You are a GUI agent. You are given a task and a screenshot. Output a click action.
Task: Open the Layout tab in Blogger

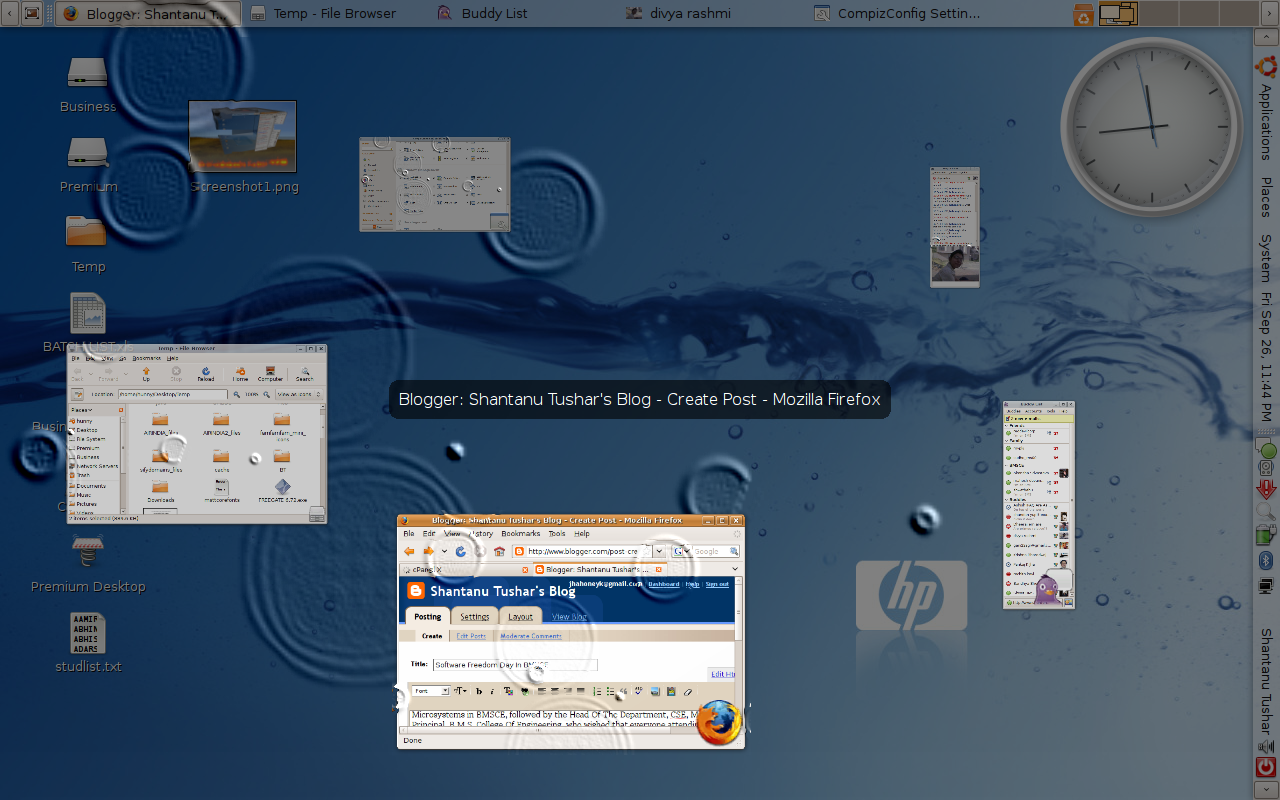tap(520, 617)
